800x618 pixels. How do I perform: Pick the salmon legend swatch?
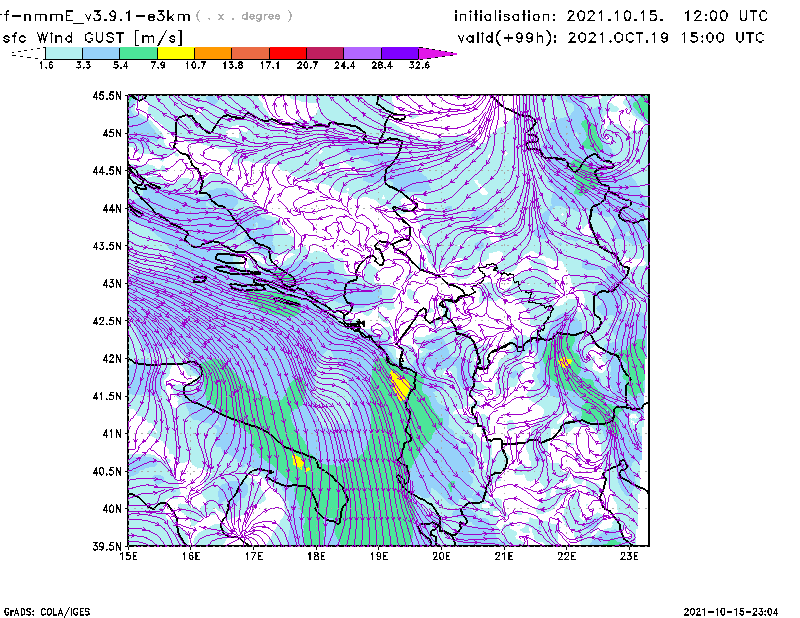(x=251, y=53)
